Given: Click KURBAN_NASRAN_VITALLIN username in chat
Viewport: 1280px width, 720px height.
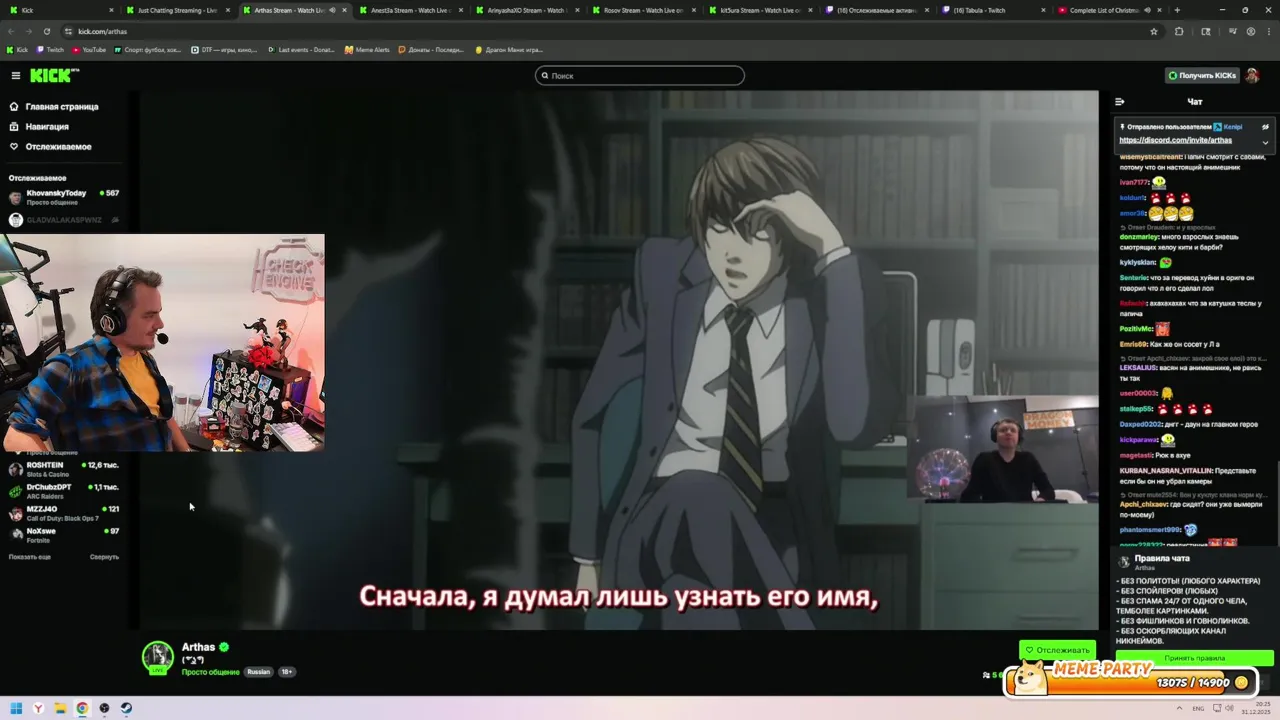Looking at the screenshot, I should point(1166,470).
